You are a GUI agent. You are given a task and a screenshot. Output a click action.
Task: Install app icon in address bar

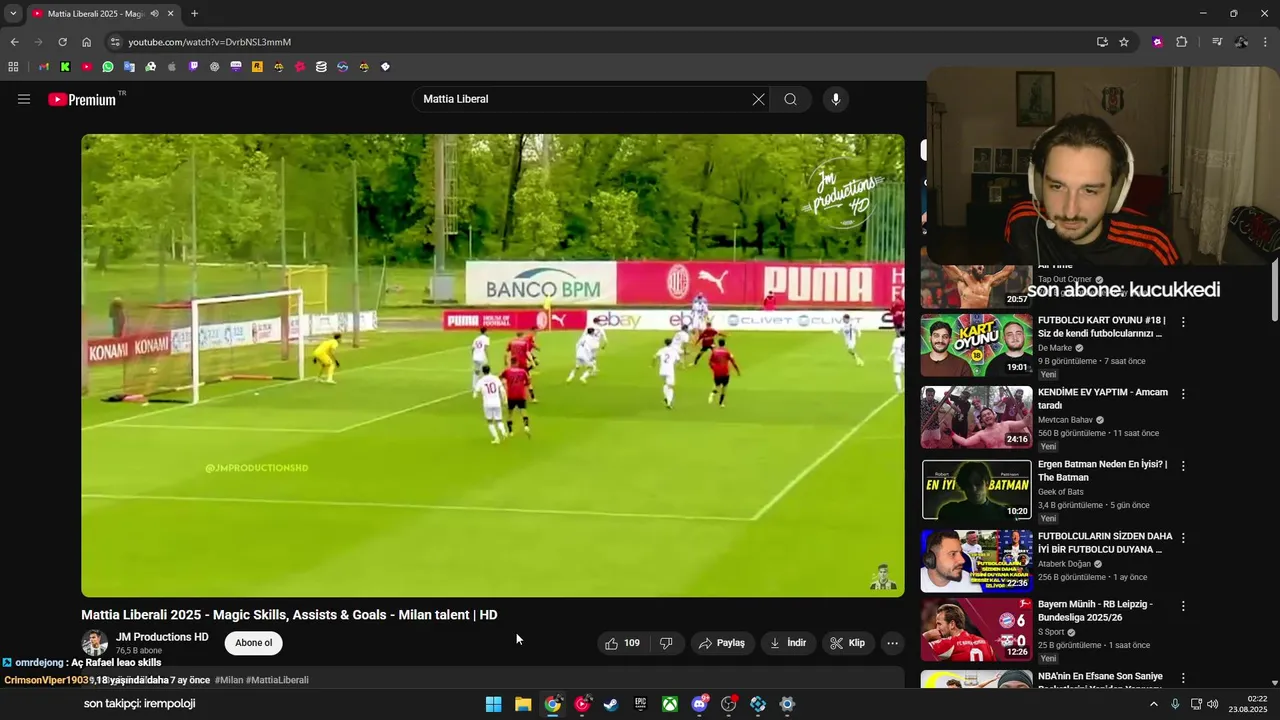[1102, 42]
